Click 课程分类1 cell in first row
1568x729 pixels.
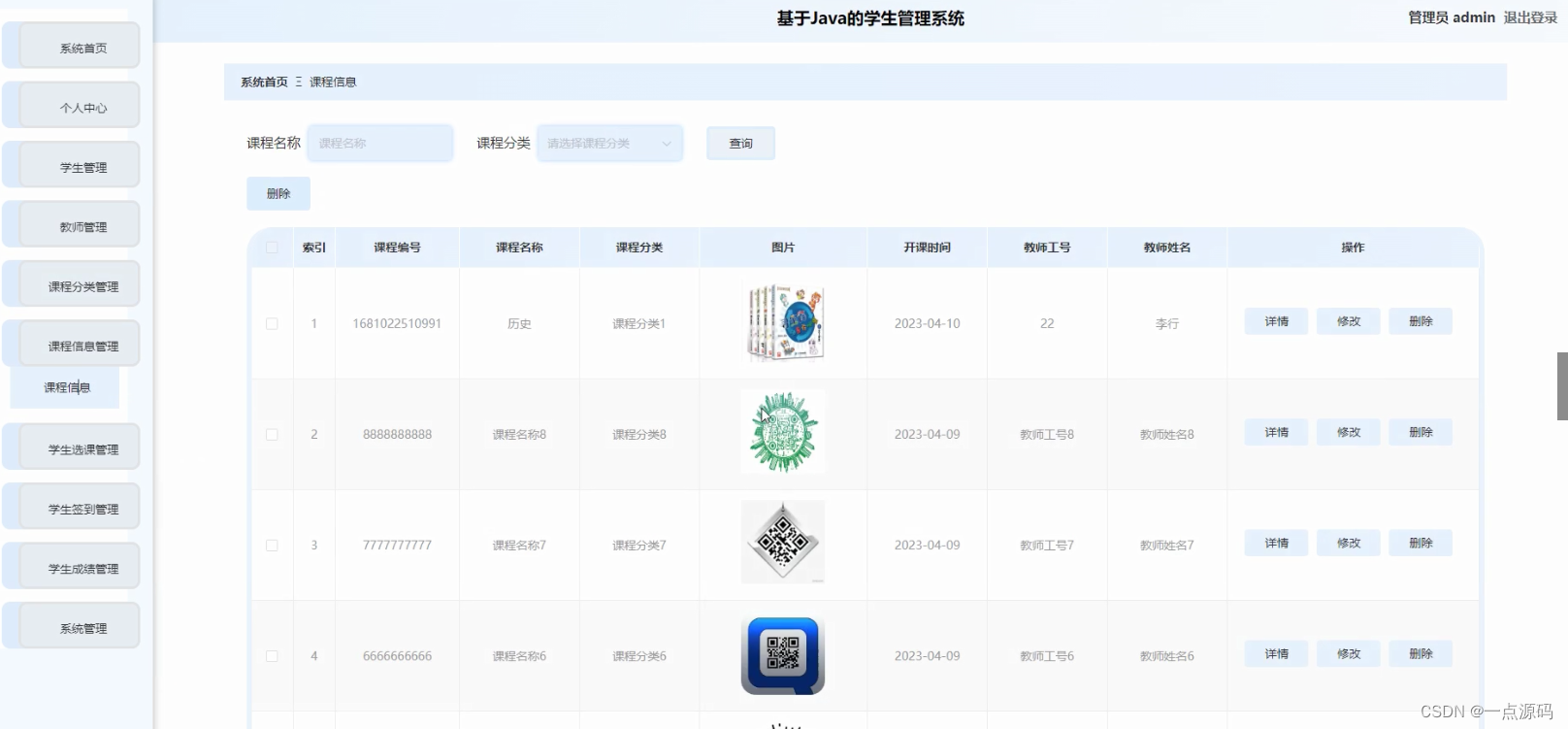tap(639, 323)
